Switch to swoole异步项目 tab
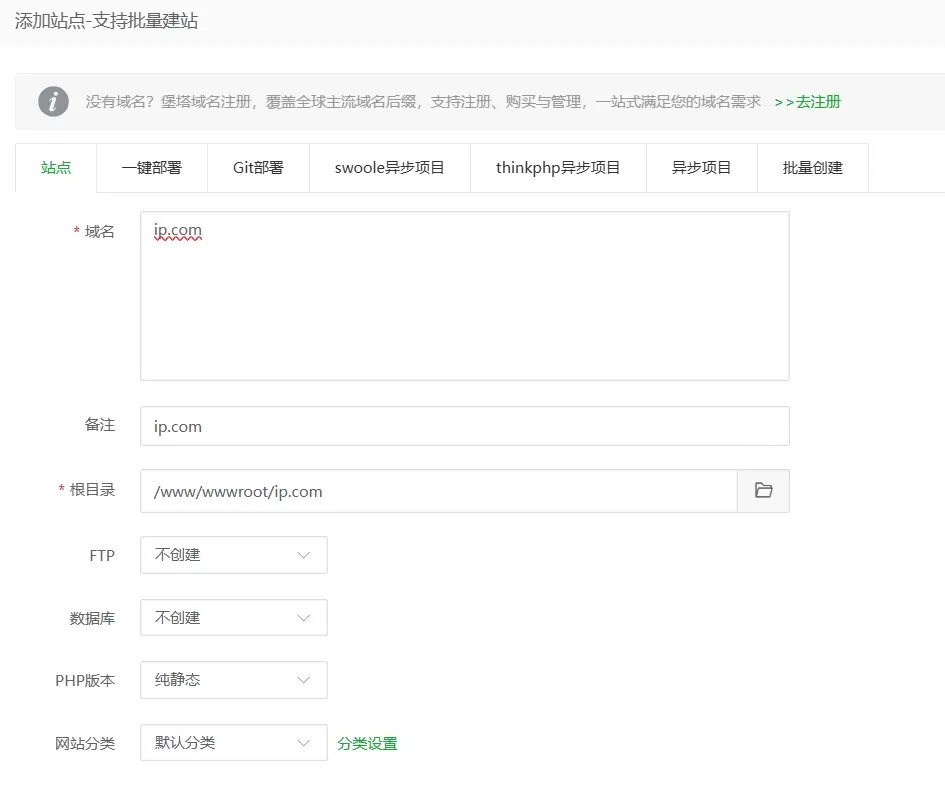 click(x=389, y=168)
